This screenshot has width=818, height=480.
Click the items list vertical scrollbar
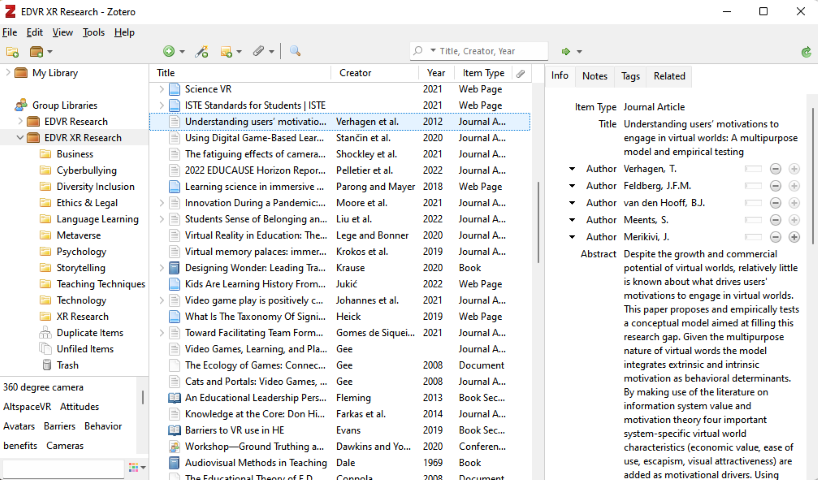click(x=538, y=223)
